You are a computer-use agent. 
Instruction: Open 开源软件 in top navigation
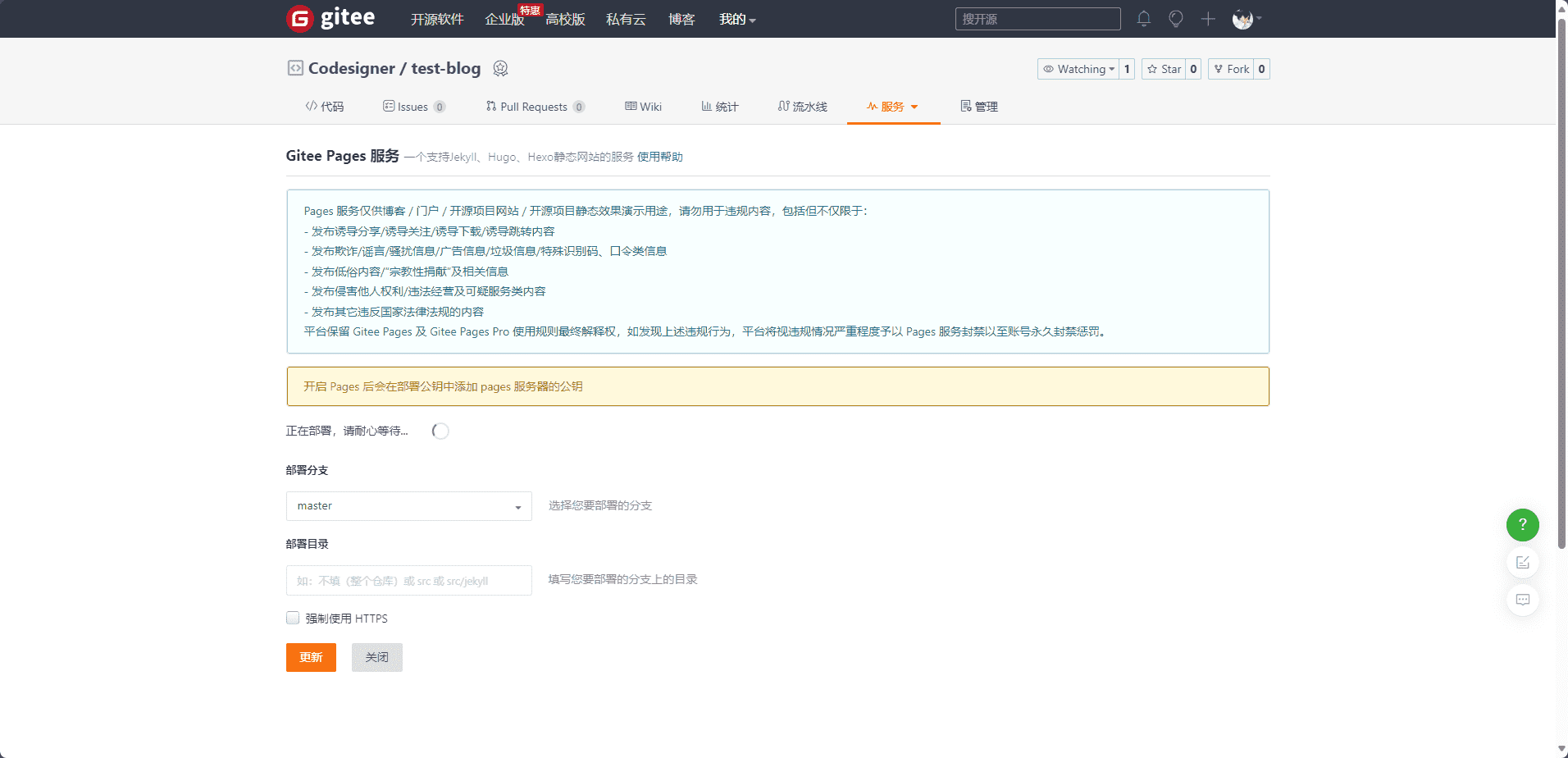[437, 19]
